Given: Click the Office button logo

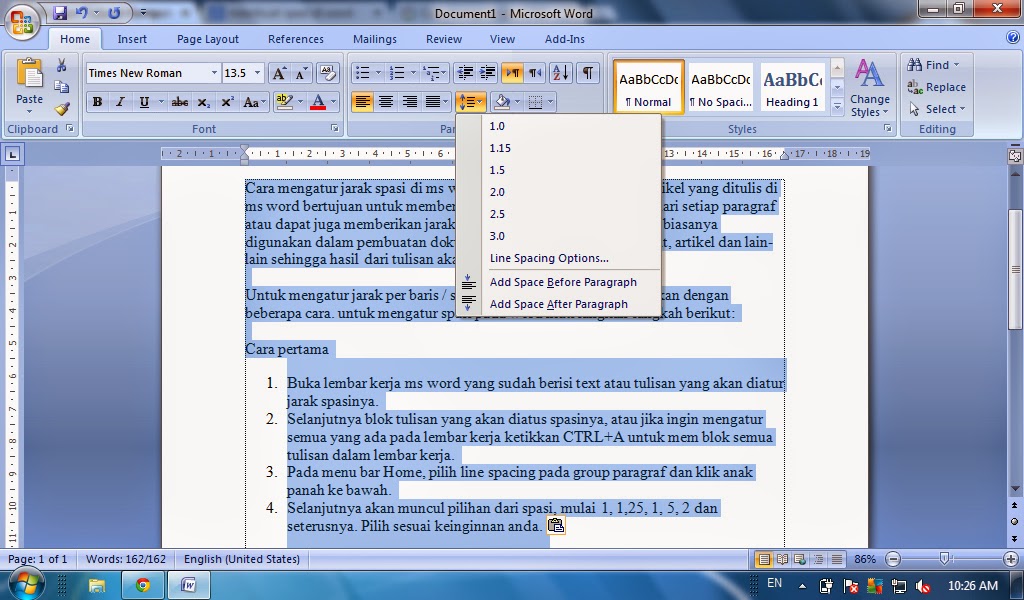Looking at the screenshot, I should pos(22,22).
